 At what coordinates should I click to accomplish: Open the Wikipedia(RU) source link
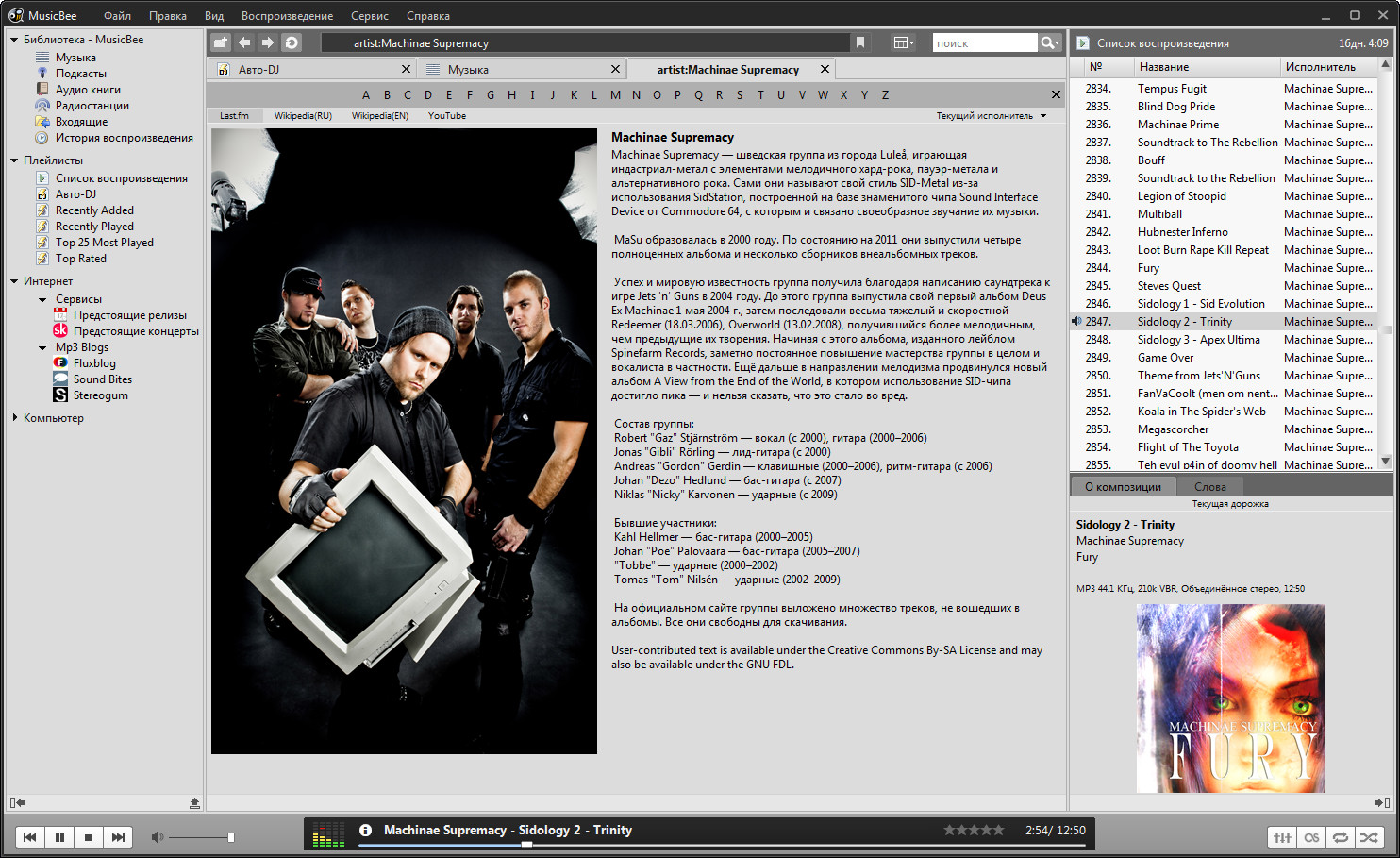pyautogui.click(x=303, y=116)
